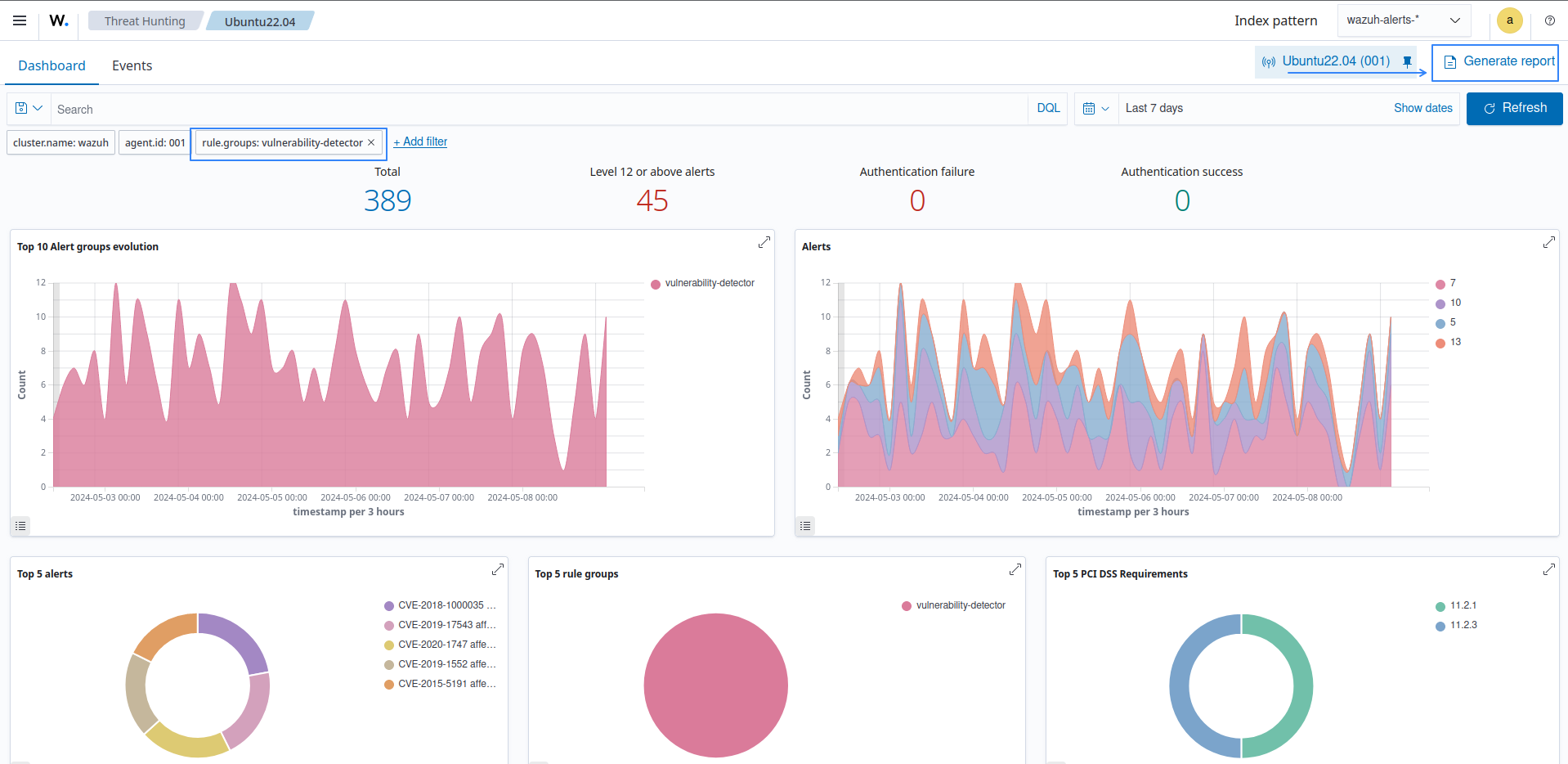Open the saved query dropdown arrow
The image size is (1568, 764).
click(x=36, y=108)
